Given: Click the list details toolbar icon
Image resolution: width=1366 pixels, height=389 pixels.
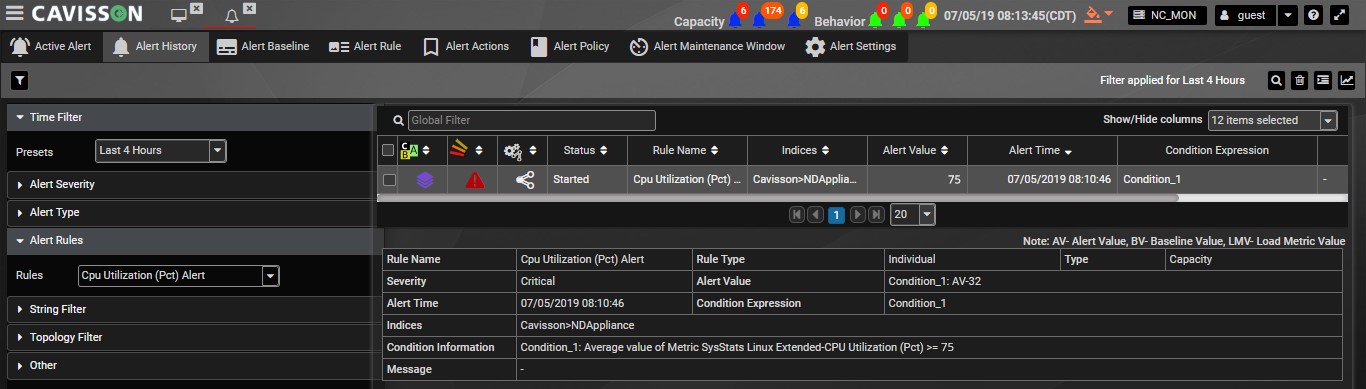Looking at the screenshot, I should click(1323, 80).
